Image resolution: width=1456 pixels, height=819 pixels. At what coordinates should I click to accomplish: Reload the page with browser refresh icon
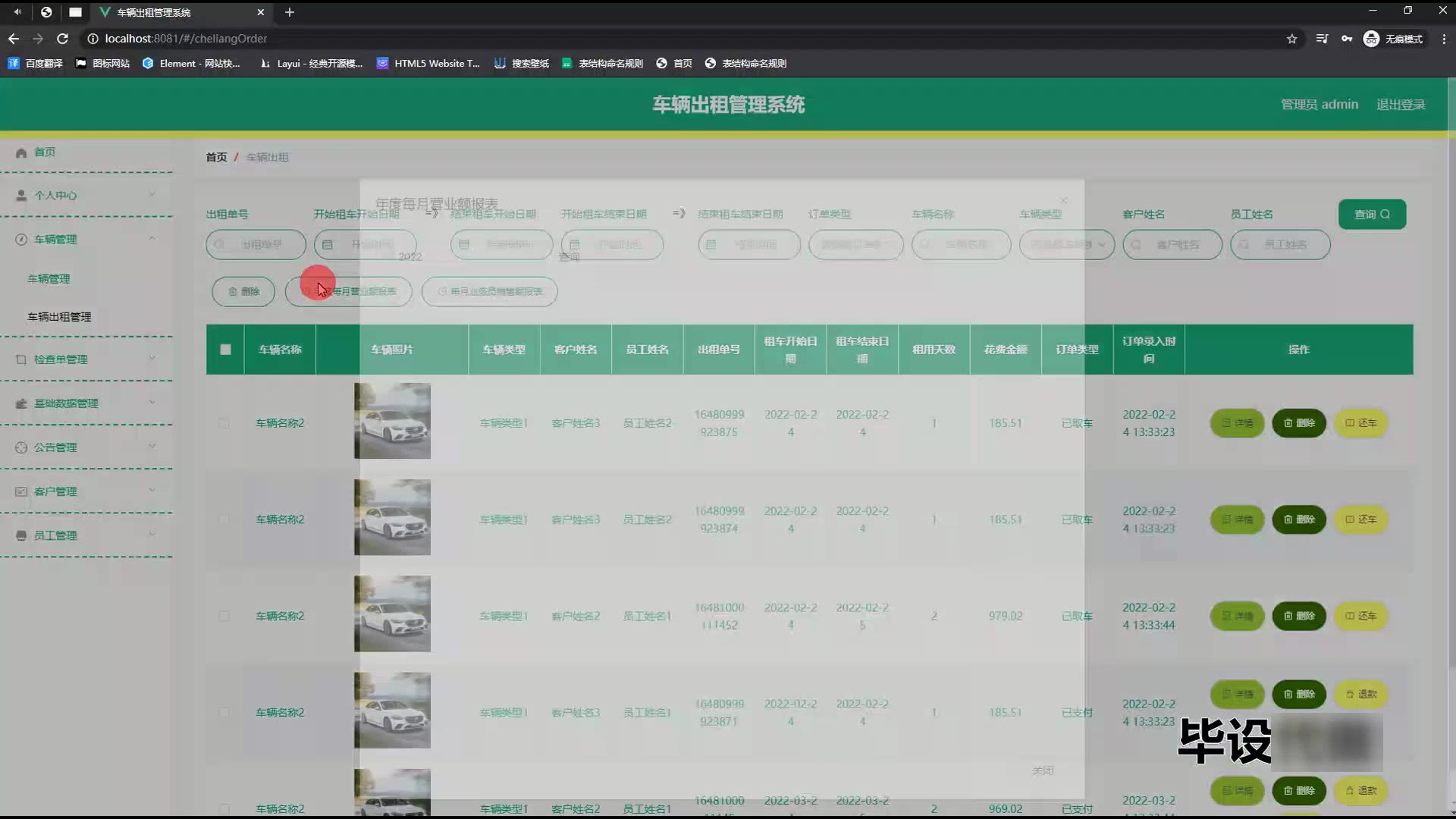pyautogui.click(x=63, y=39)
